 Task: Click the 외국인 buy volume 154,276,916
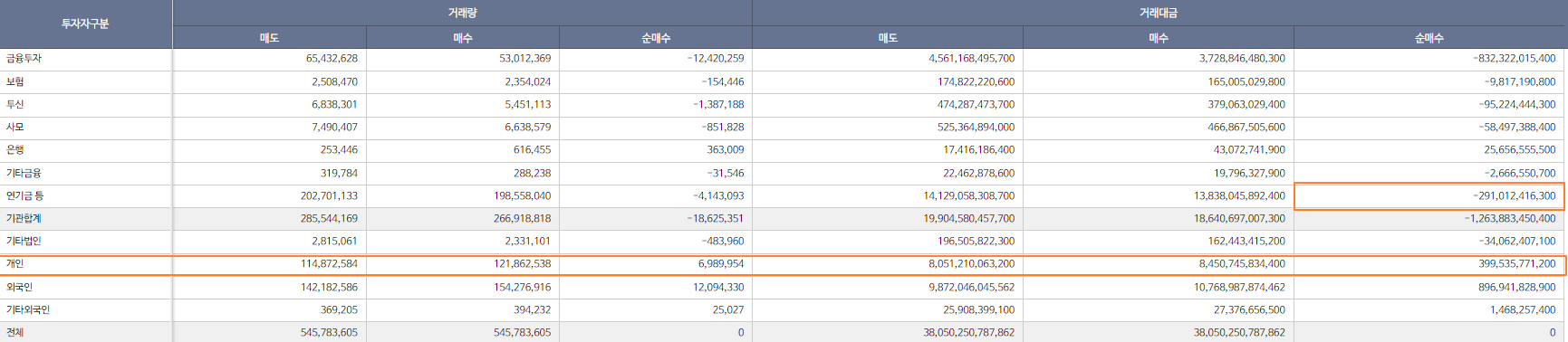point(522,287)
